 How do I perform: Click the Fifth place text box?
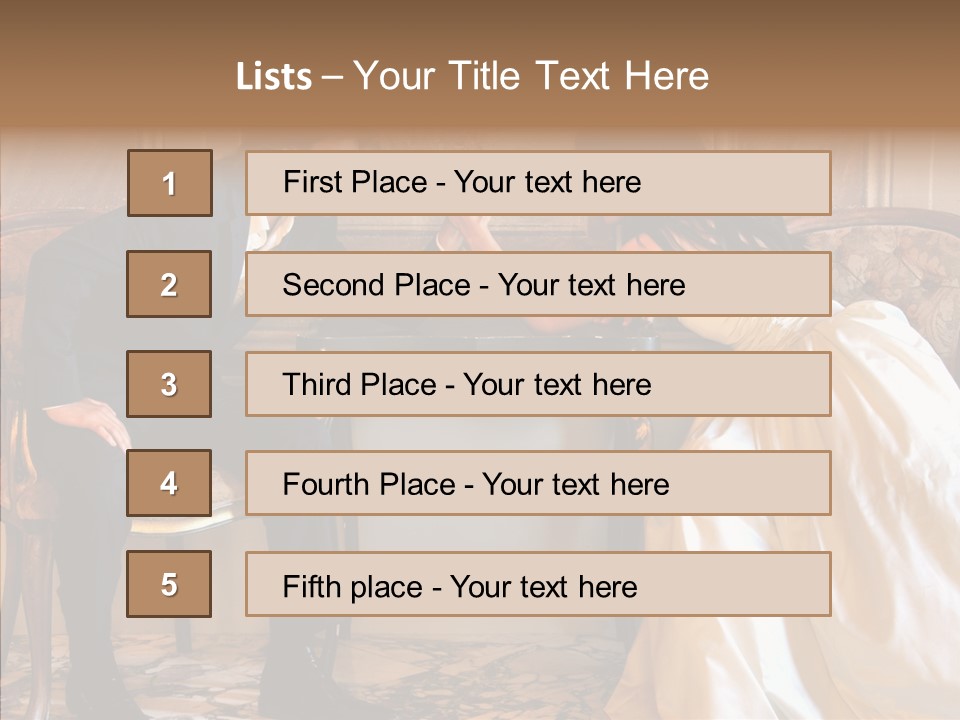pyautogui.click(x=538, y=584)
